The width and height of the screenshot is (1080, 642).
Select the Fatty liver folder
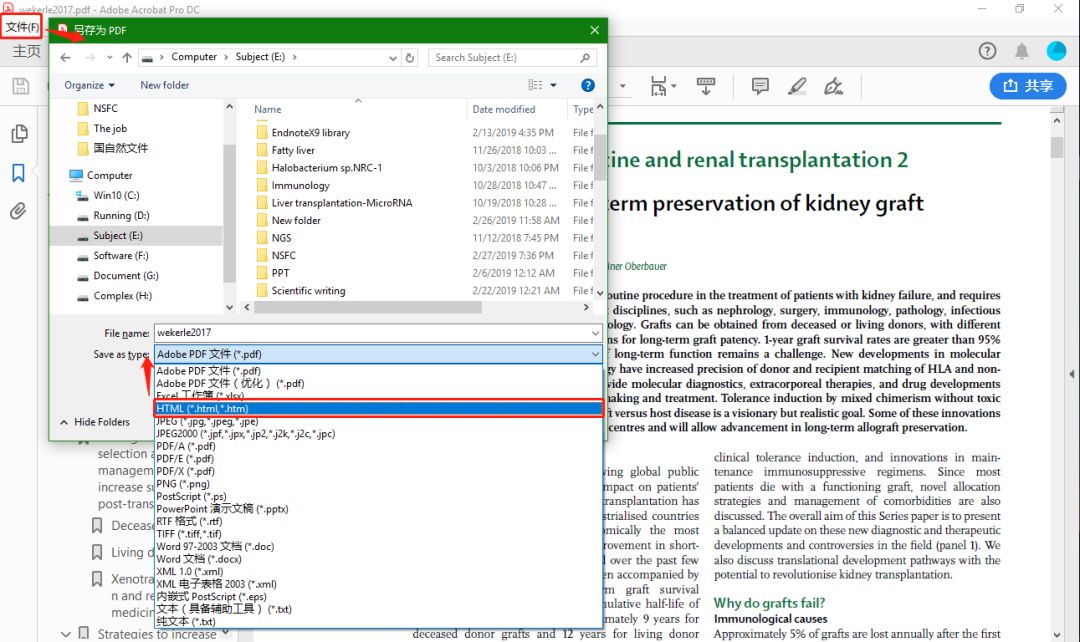pyautogui.click(x=293, y=150)
